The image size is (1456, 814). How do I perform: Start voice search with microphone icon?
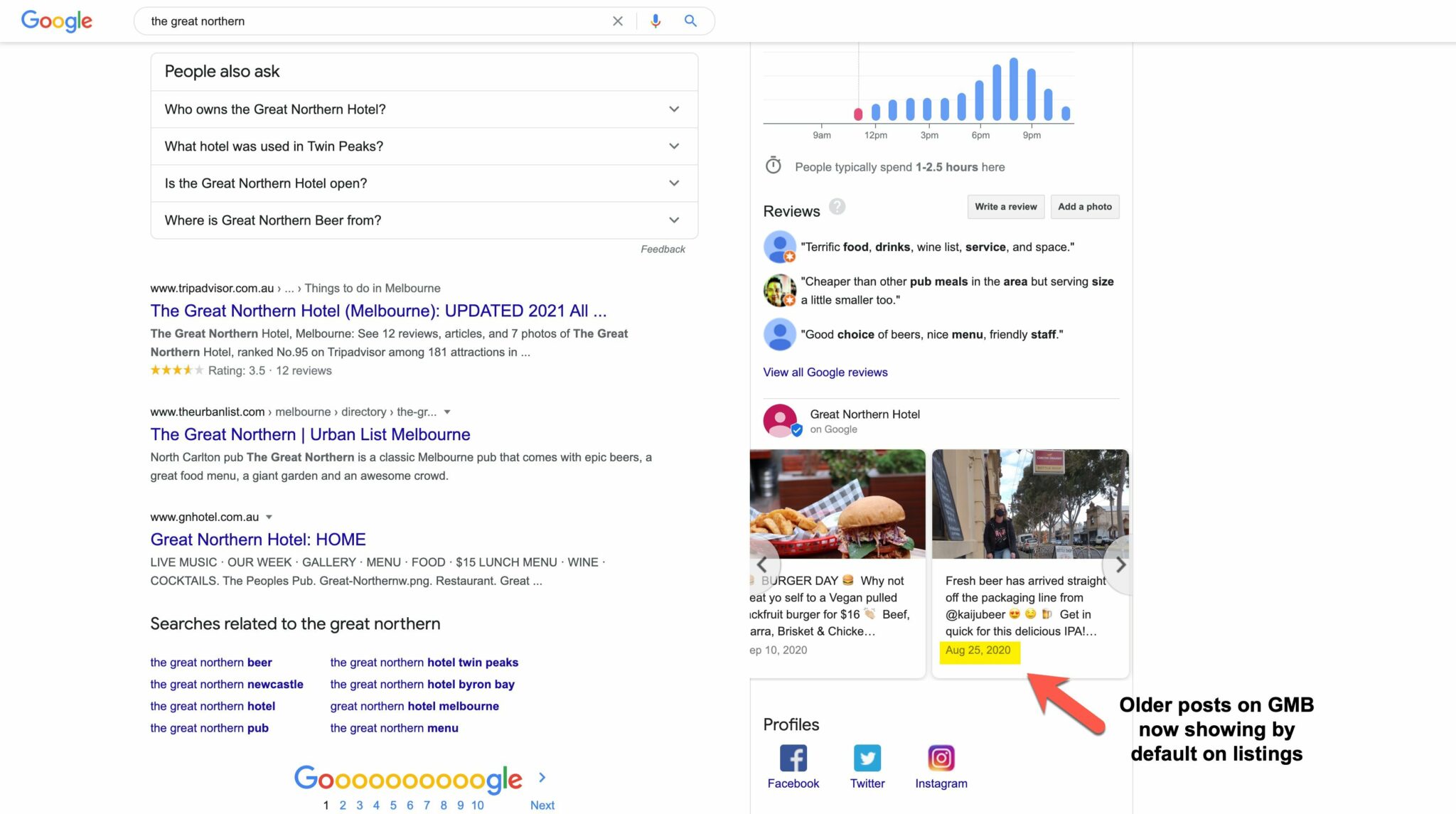(x=655, y=21)
